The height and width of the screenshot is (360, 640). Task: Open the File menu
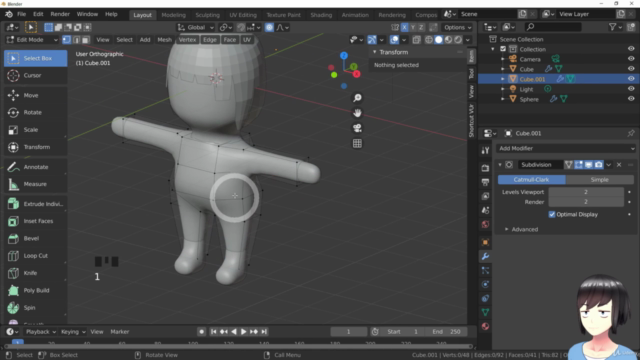pyautogui.click(x=21, y=14)
